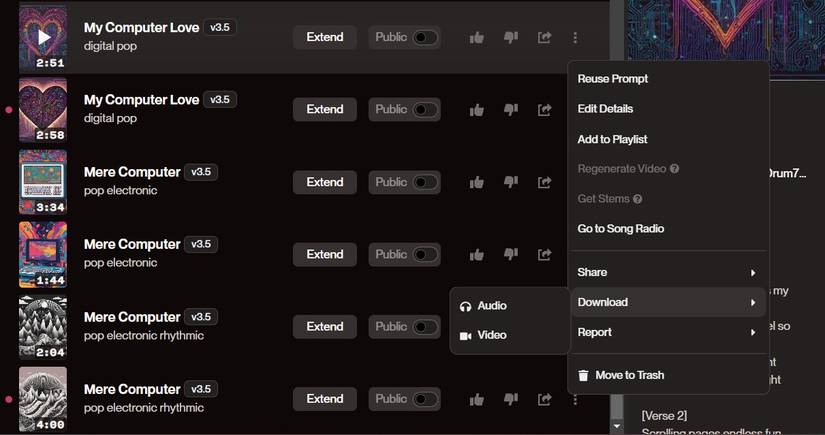
Task: Click 'pop electronic rhythmic' under the 2:04 song
Action: tap(144, 336)
